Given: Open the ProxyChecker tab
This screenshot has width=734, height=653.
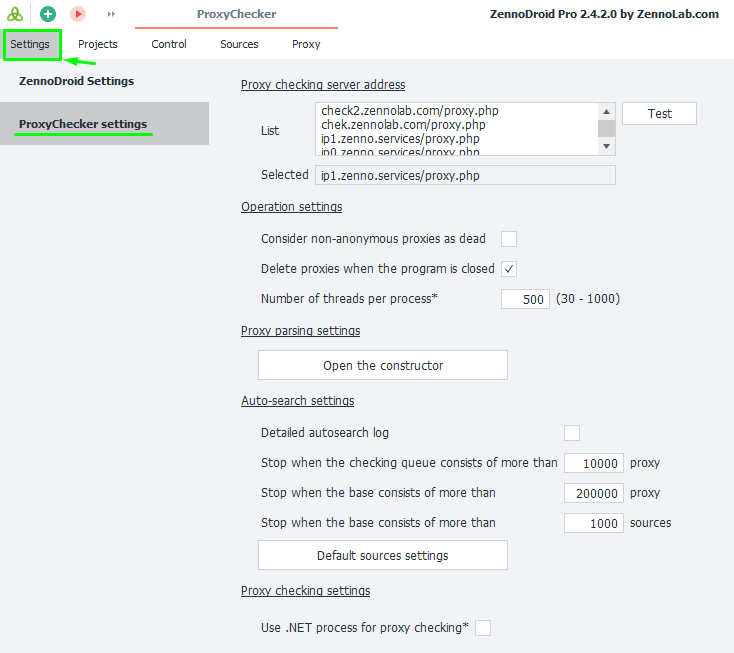Looking at the screenshot, I should coord(236,14).
